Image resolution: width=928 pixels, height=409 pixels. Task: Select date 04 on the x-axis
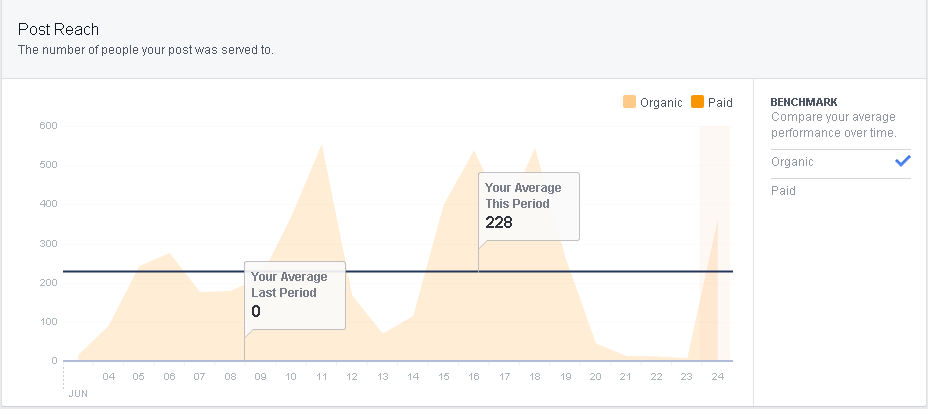click(x=108, y=377)
